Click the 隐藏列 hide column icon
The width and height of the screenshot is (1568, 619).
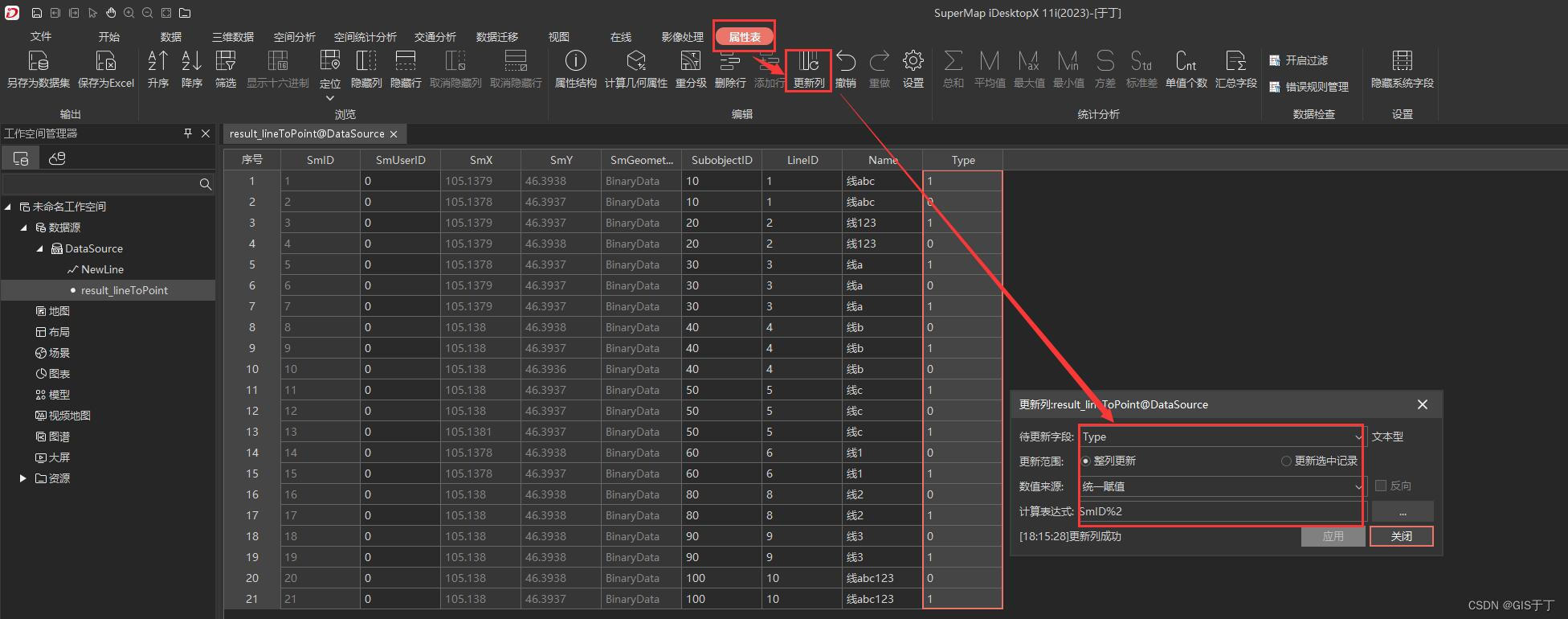click(x=366, y=68)
